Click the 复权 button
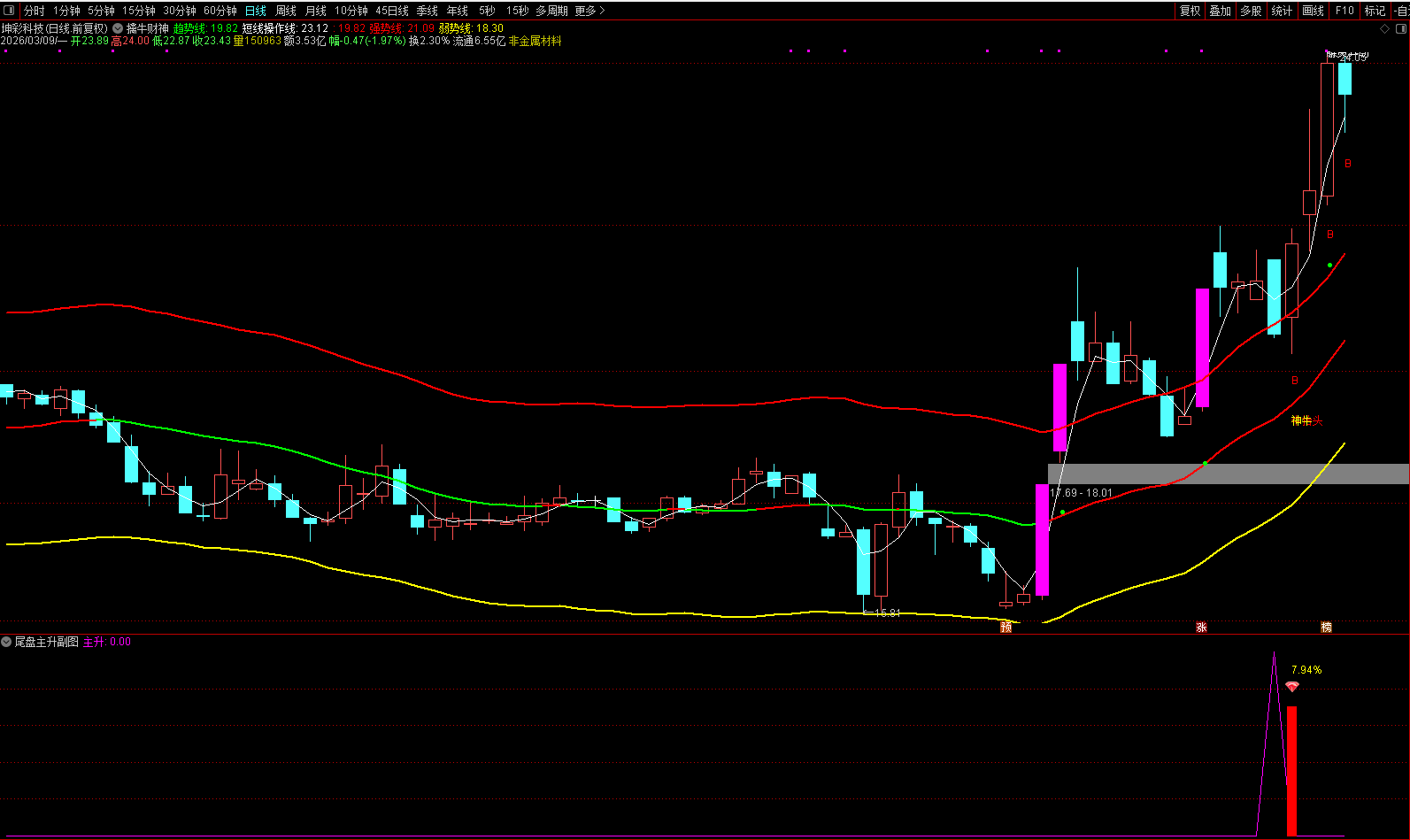The image size is (1410, 840). point(1190,11)
